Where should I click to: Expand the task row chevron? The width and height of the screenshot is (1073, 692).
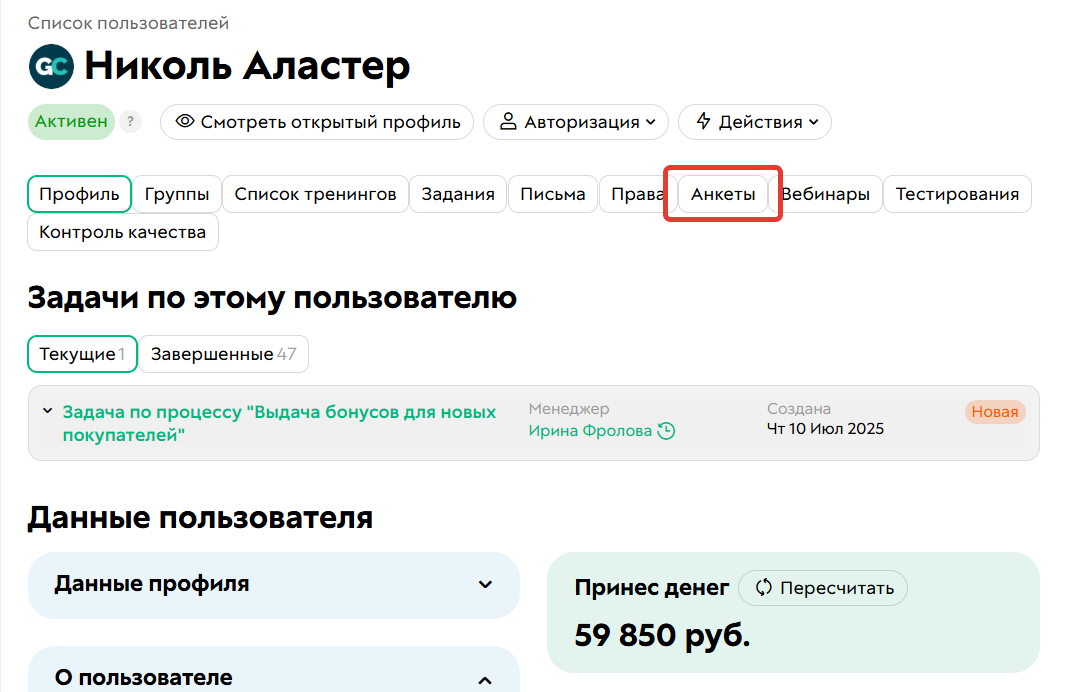pos(47,411)
